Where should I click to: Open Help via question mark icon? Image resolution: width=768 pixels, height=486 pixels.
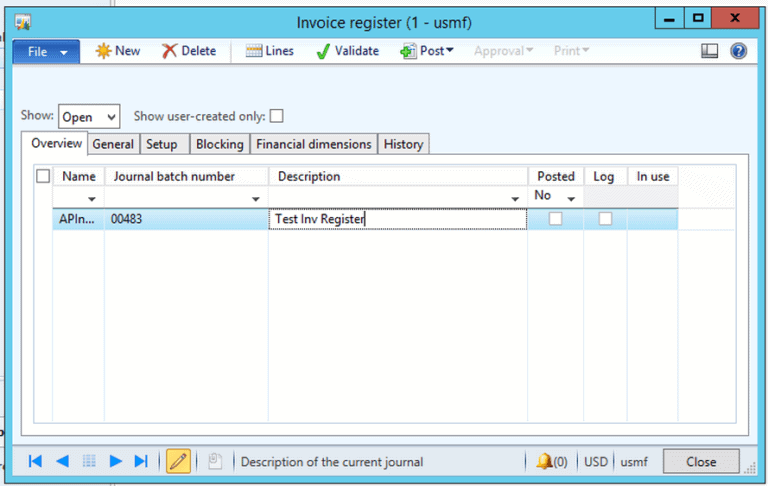[739, 51]
